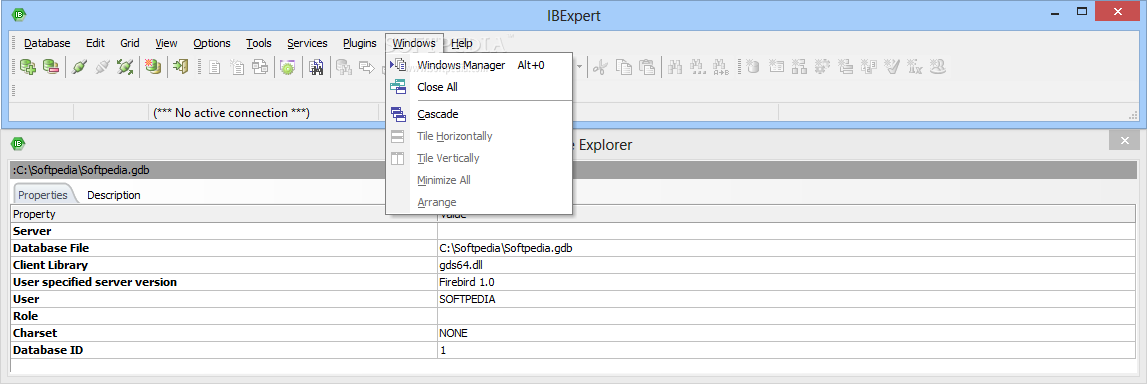
Task: Click the C:\Softpedia\Softpedia.gdb path header bar
Action: point(574,170)
